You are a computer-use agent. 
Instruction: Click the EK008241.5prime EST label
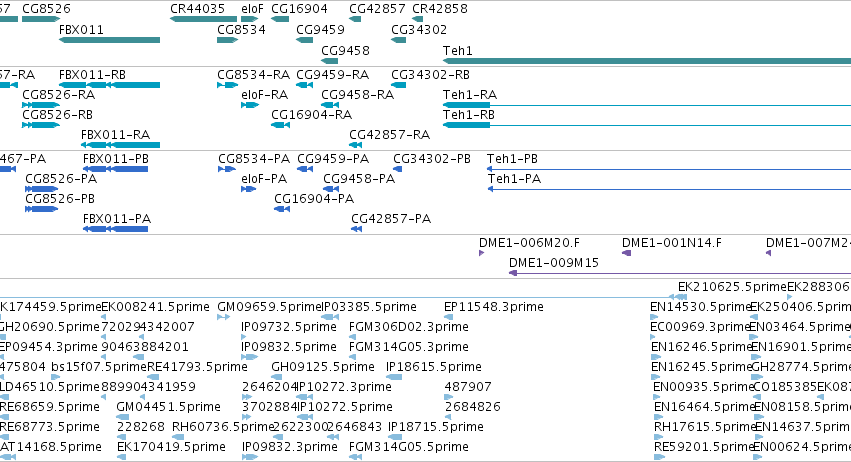(155, 307)
